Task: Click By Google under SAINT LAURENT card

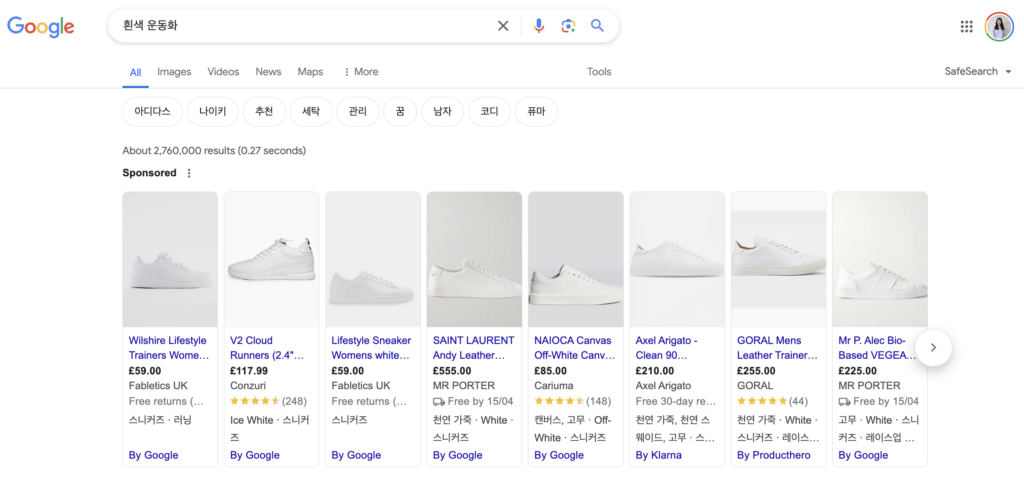Action: (x=458, y=455)
